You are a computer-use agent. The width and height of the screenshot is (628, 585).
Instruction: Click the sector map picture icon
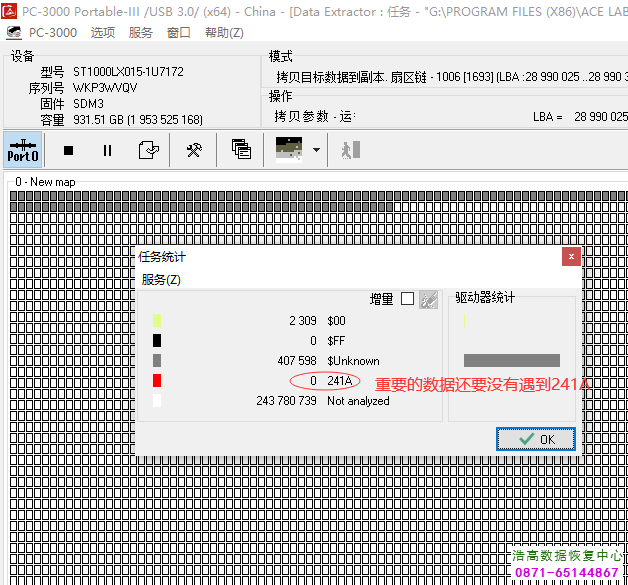[289, 150]
